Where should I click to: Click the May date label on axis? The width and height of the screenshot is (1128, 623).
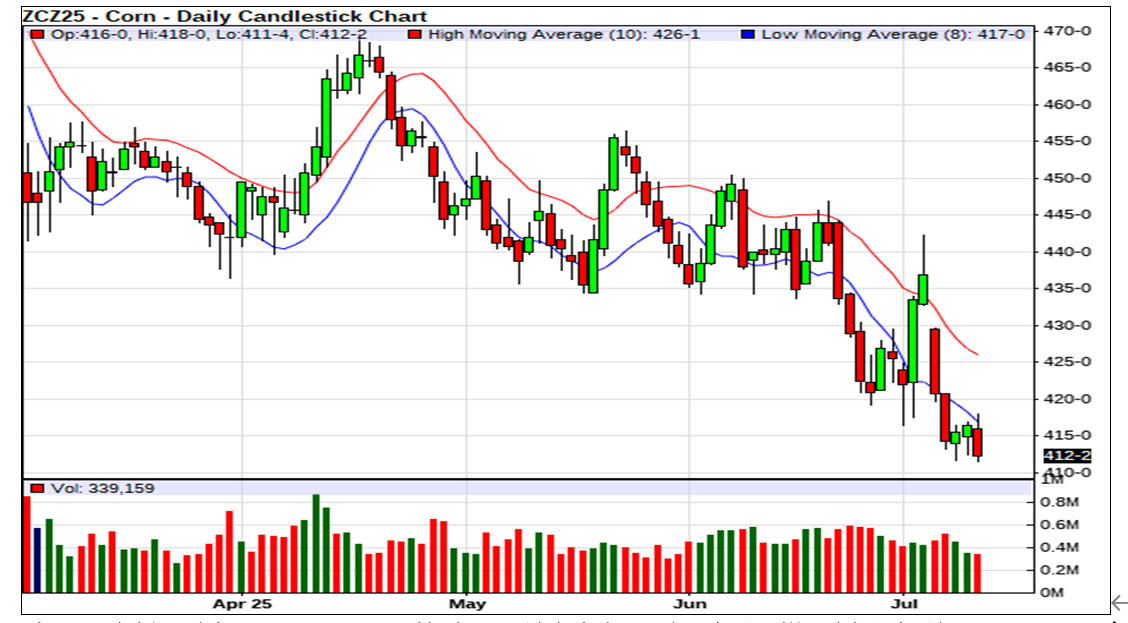coord(467,604)
